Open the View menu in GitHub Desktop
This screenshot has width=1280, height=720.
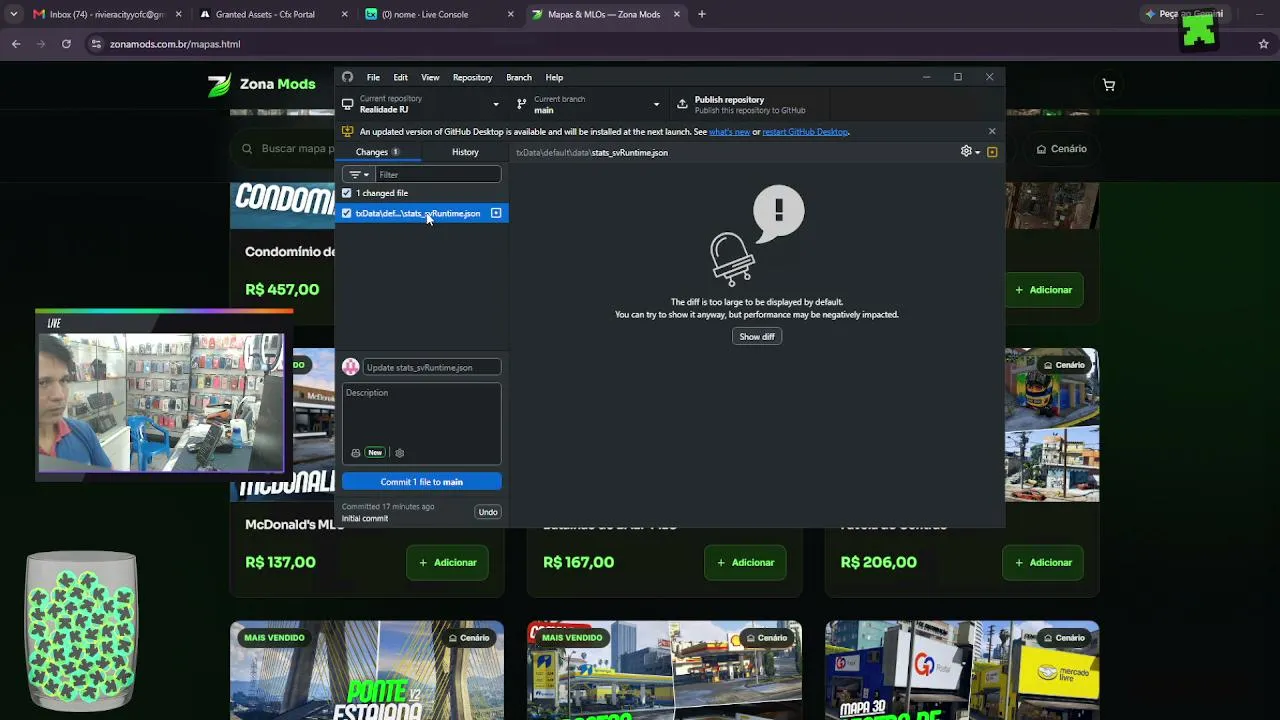pyautogui.click(x=430, y=77)
